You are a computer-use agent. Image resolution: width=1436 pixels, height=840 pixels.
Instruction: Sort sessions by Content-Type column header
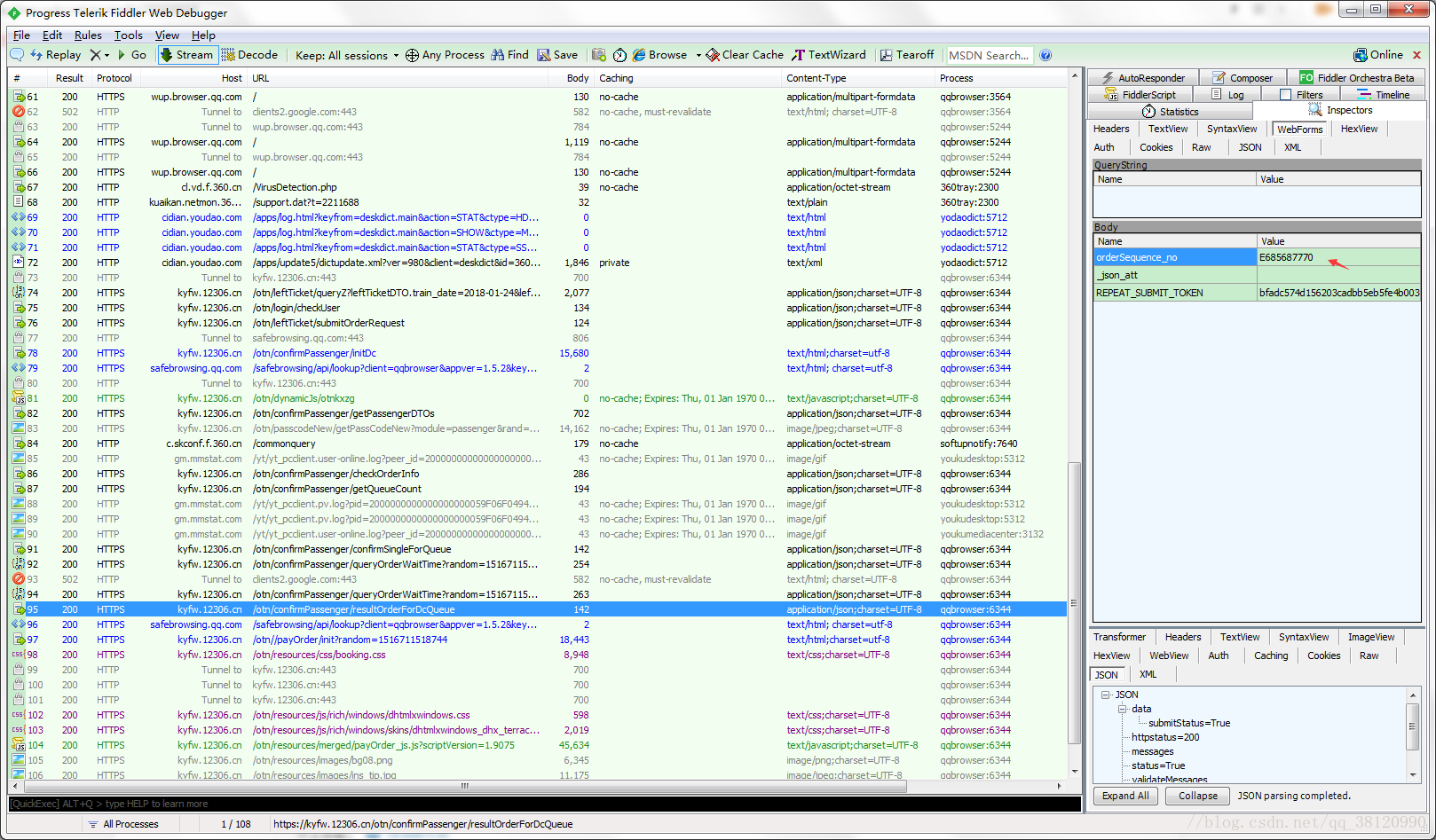pyautogui.click(x=857, y=79)
